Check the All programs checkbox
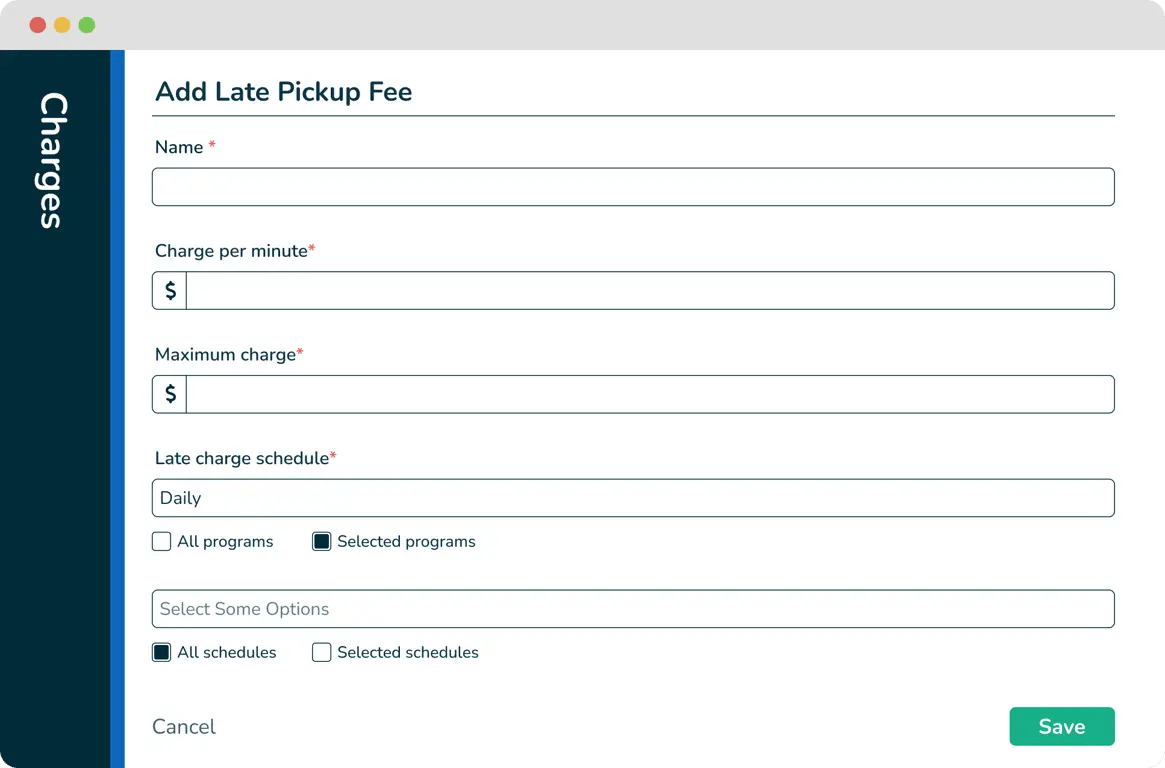 (x=162, y=542)
